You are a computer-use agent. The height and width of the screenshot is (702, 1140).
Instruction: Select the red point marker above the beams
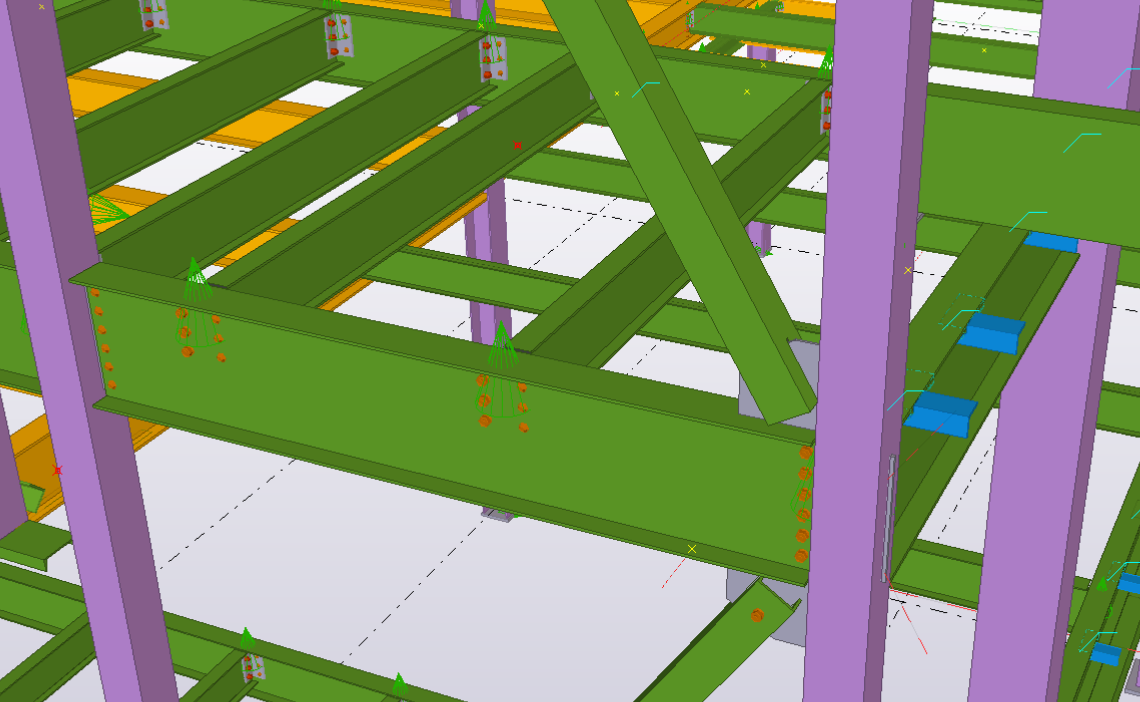click(x=517, y=145)
